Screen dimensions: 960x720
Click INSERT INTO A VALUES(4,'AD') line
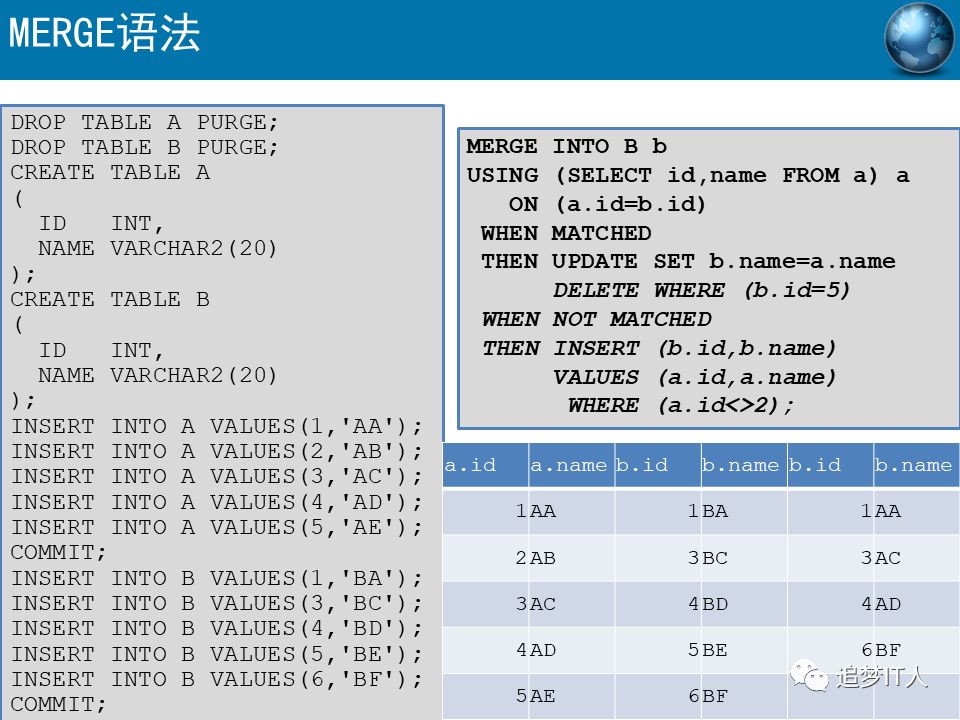coord(217,502)
